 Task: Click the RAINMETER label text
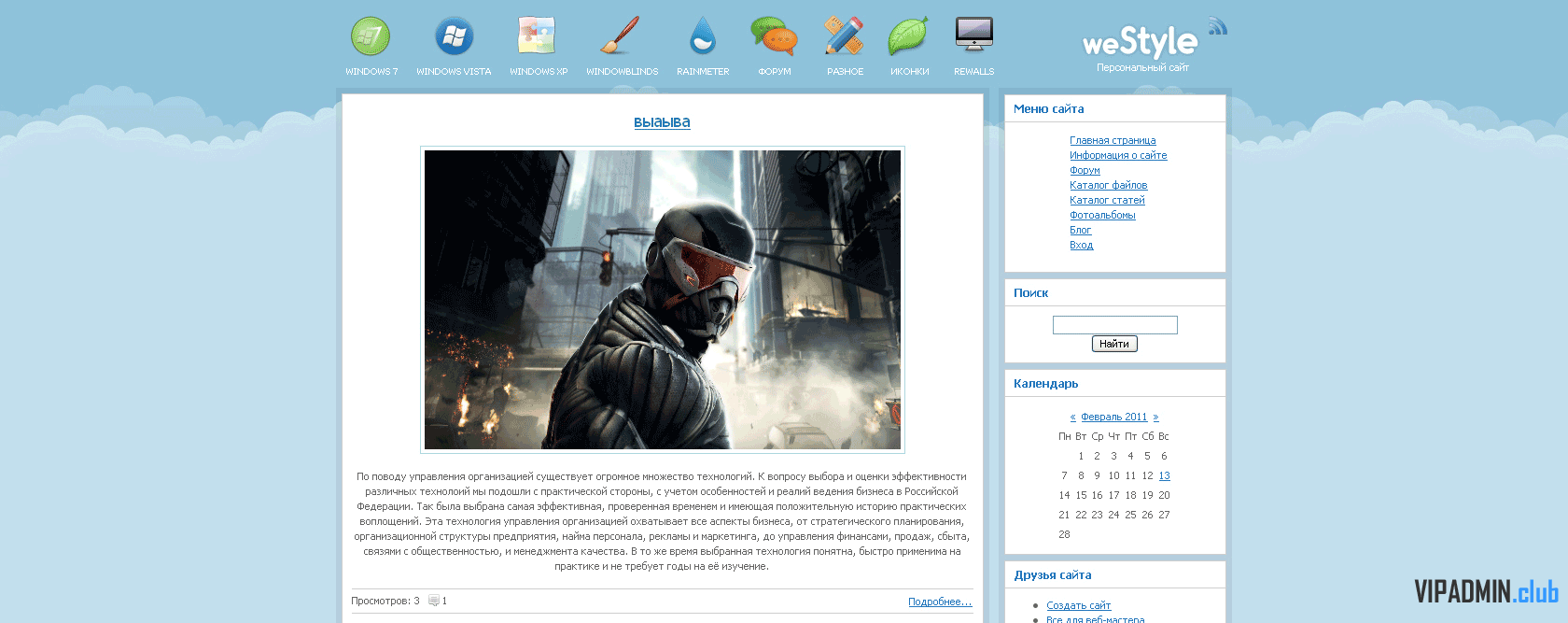click(x=703, y=72)
